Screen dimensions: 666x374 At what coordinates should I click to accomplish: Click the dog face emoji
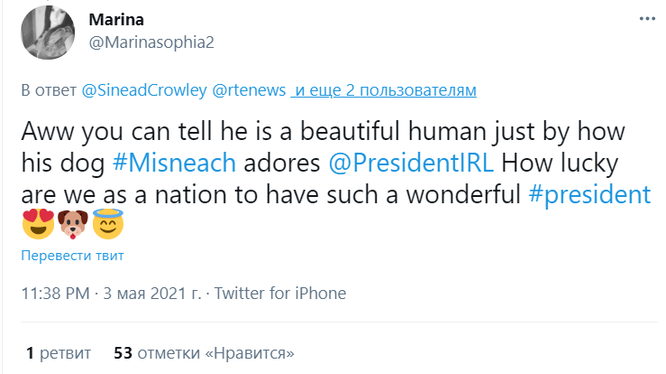[73, 224]
